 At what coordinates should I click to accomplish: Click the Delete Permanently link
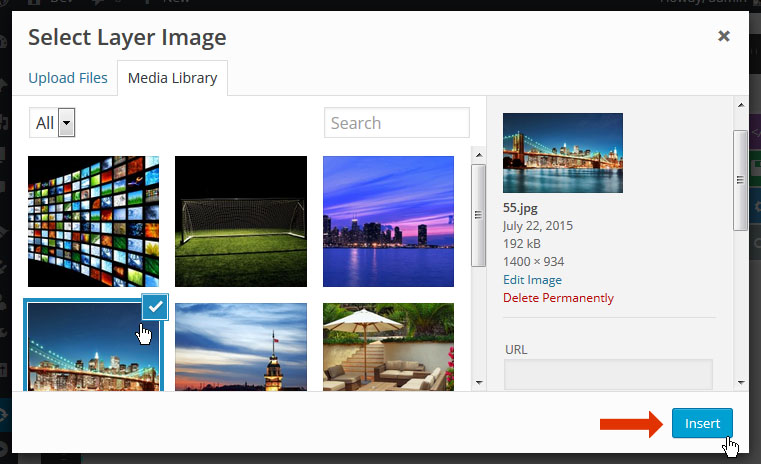pyautogui.click(x=558, y=298)
